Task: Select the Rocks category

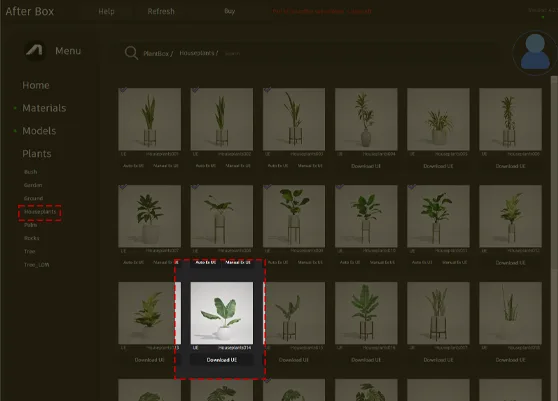Action: 31,238
